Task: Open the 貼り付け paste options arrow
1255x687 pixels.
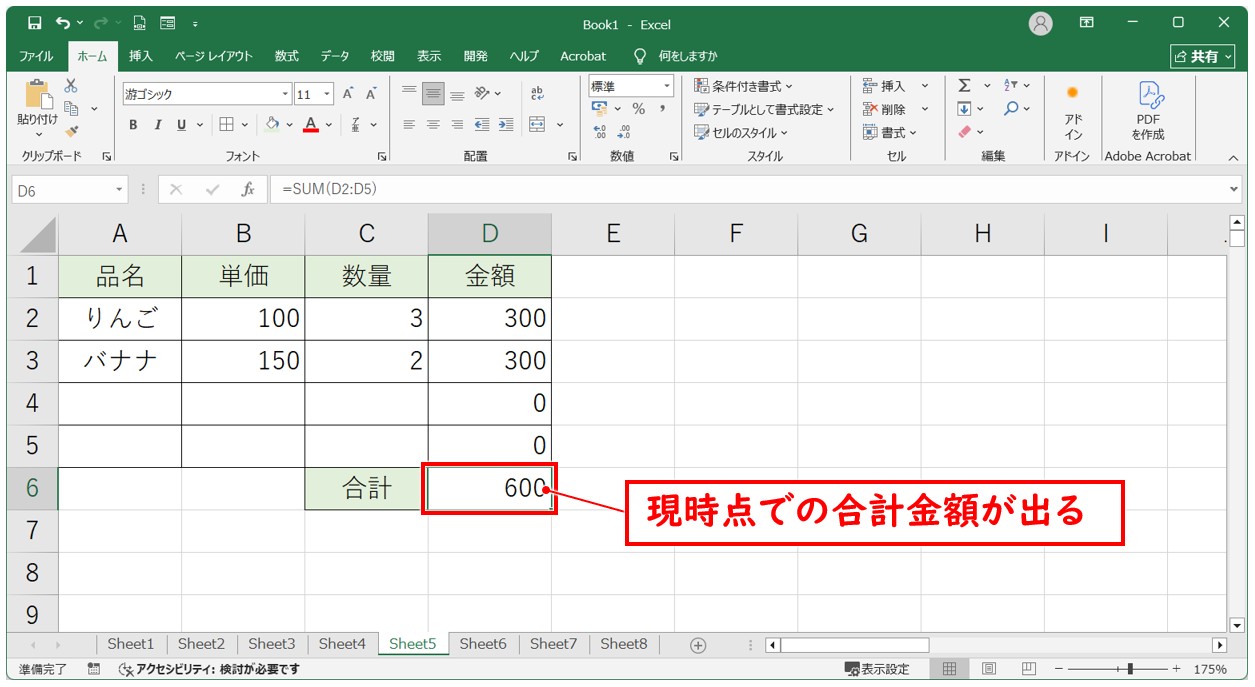Action: point(38,133)
